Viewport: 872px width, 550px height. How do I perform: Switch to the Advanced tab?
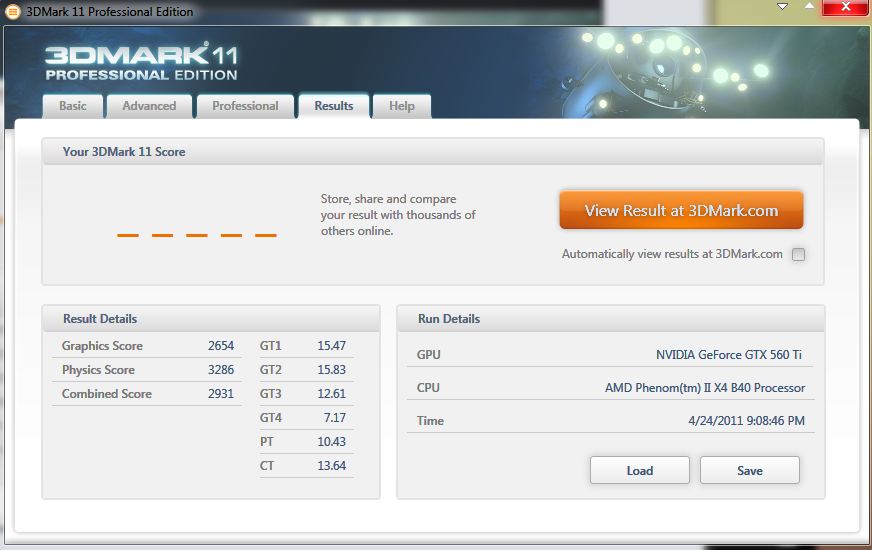tap(149, 106)
